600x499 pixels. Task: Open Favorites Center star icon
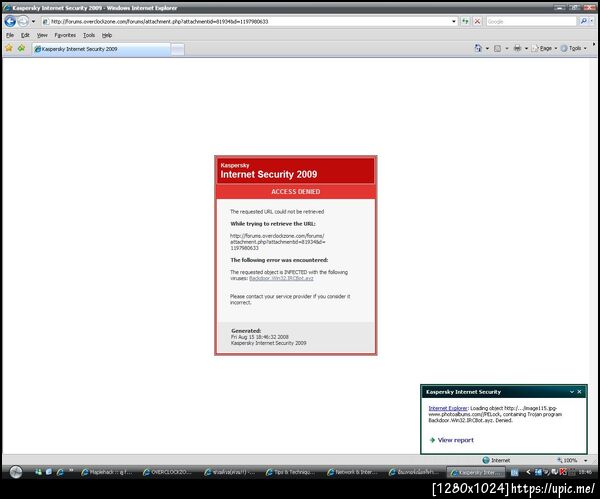9,48
